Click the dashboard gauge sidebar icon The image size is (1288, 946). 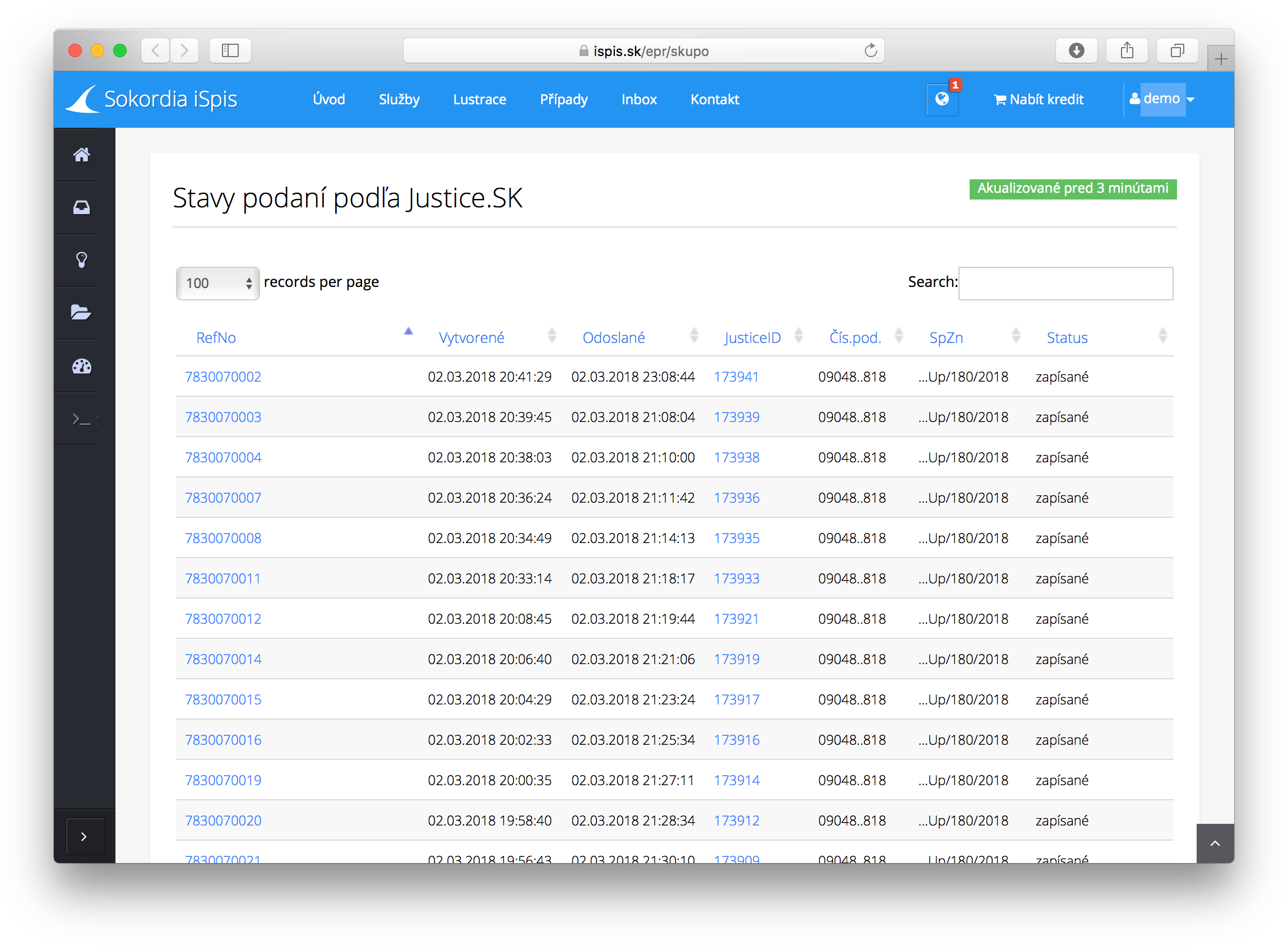(81, 367)
